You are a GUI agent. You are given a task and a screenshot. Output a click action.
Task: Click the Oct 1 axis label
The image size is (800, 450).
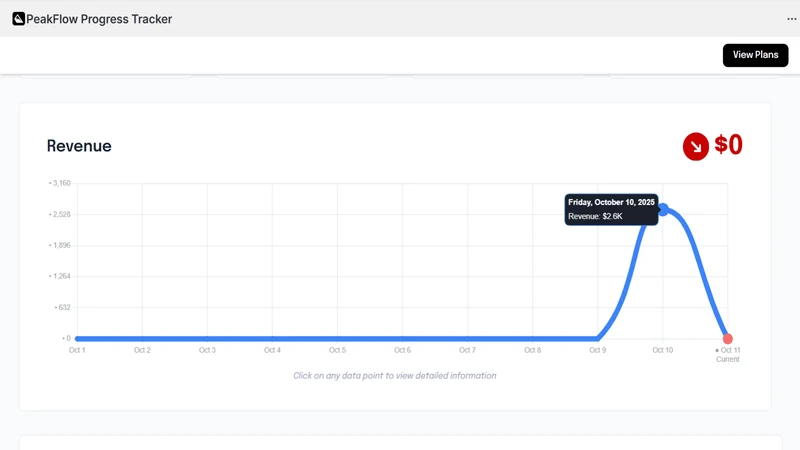click(77, 350)
